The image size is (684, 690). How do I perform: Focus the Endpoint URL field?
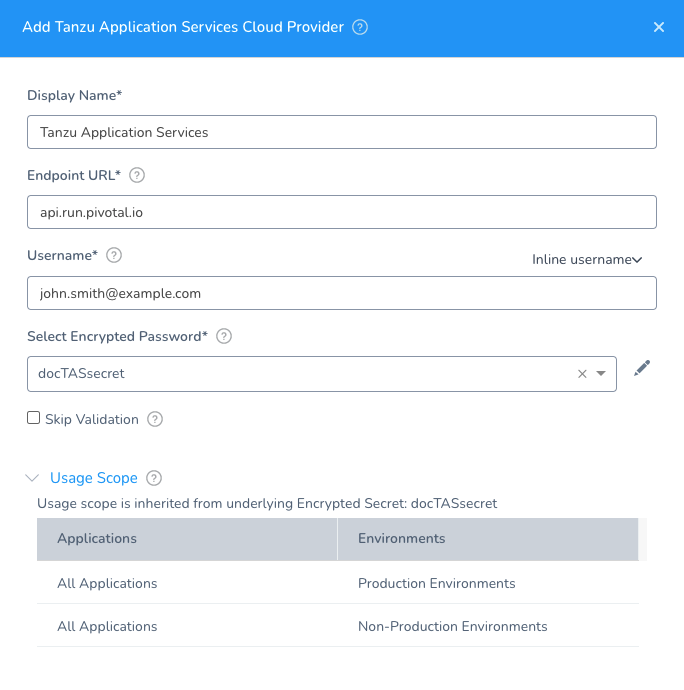342,212
